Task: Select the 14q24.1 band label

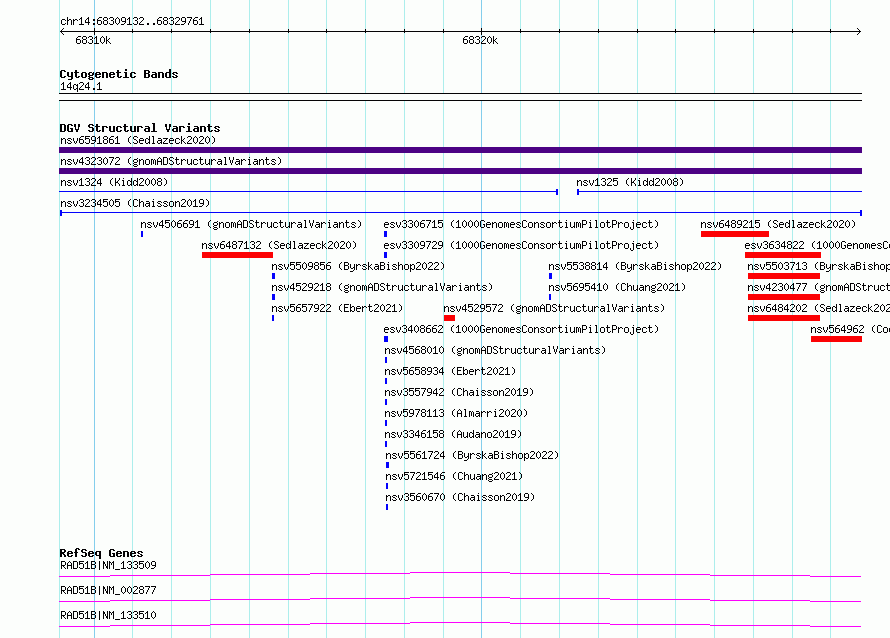Action: click(81, 86)
